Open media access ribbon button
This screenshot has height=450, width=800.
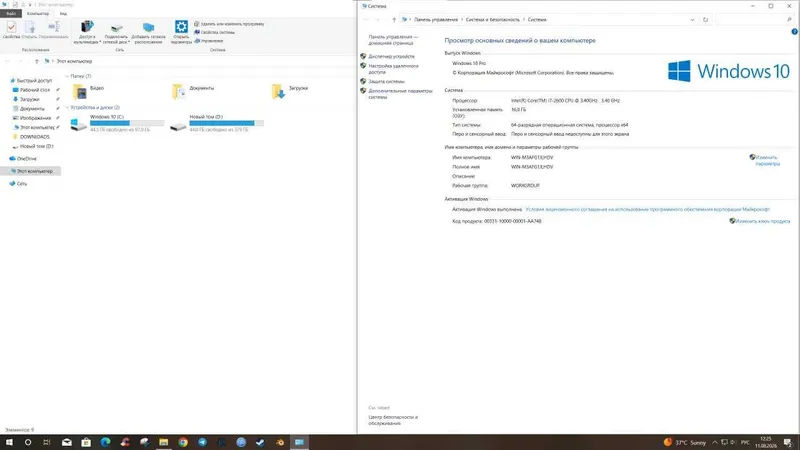[x=87, y=32]
